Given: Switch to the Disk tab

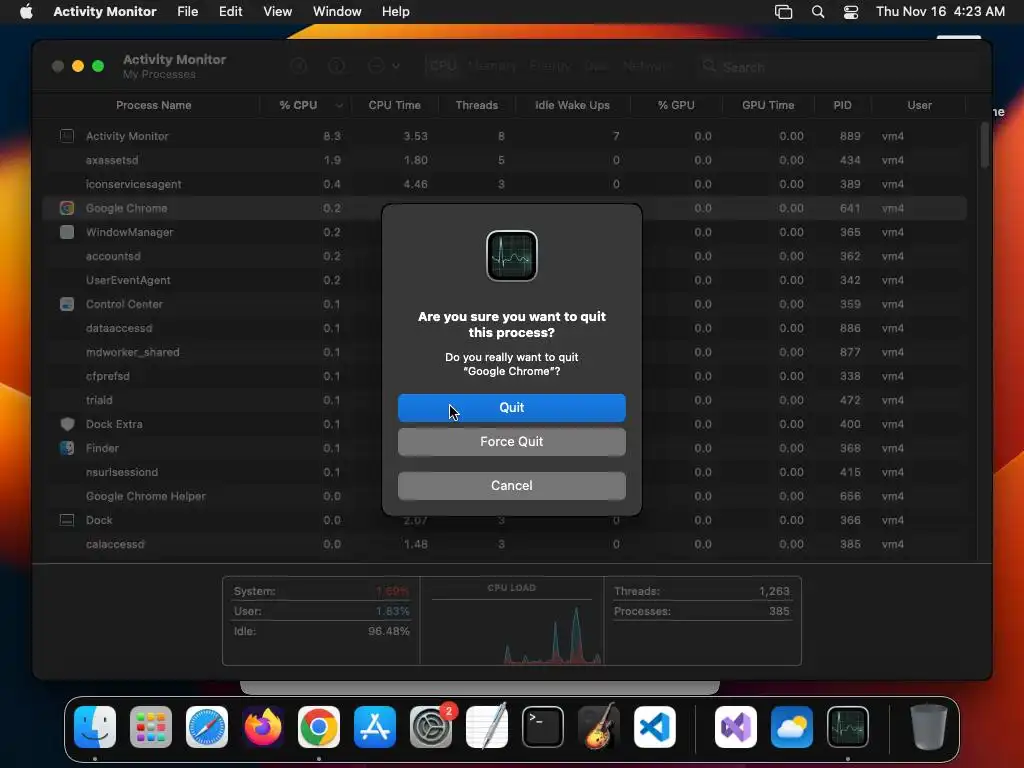Looking at the screenshot, I should (596, 66).
